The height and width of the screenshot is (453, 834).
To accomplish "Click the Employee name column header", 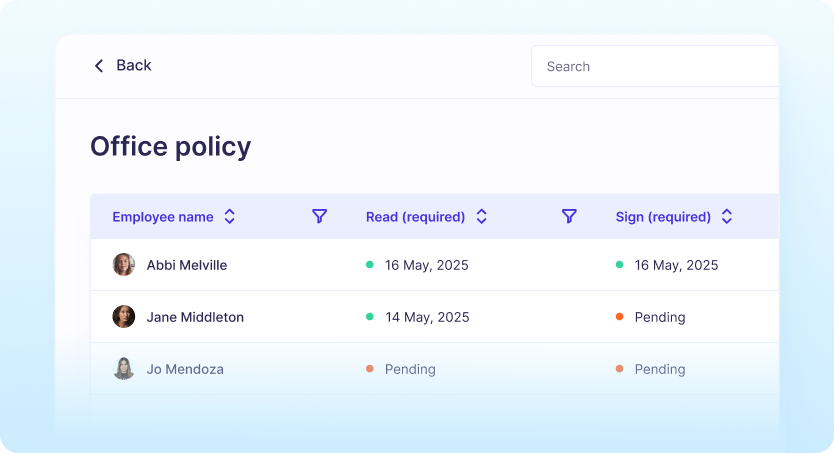I will click(x=163, y=217).
